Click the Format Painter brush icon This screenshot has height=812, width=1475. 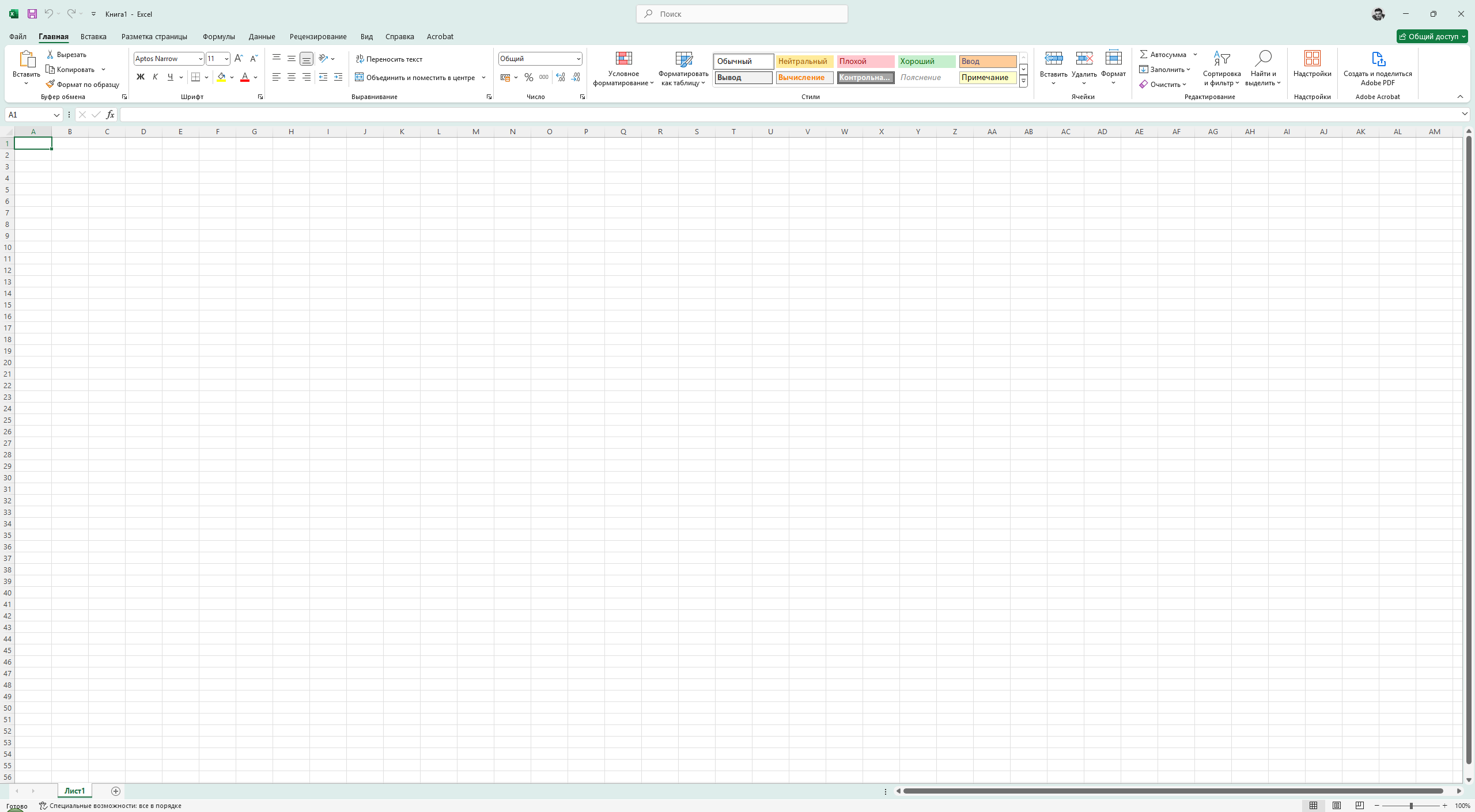click(50, 84)
